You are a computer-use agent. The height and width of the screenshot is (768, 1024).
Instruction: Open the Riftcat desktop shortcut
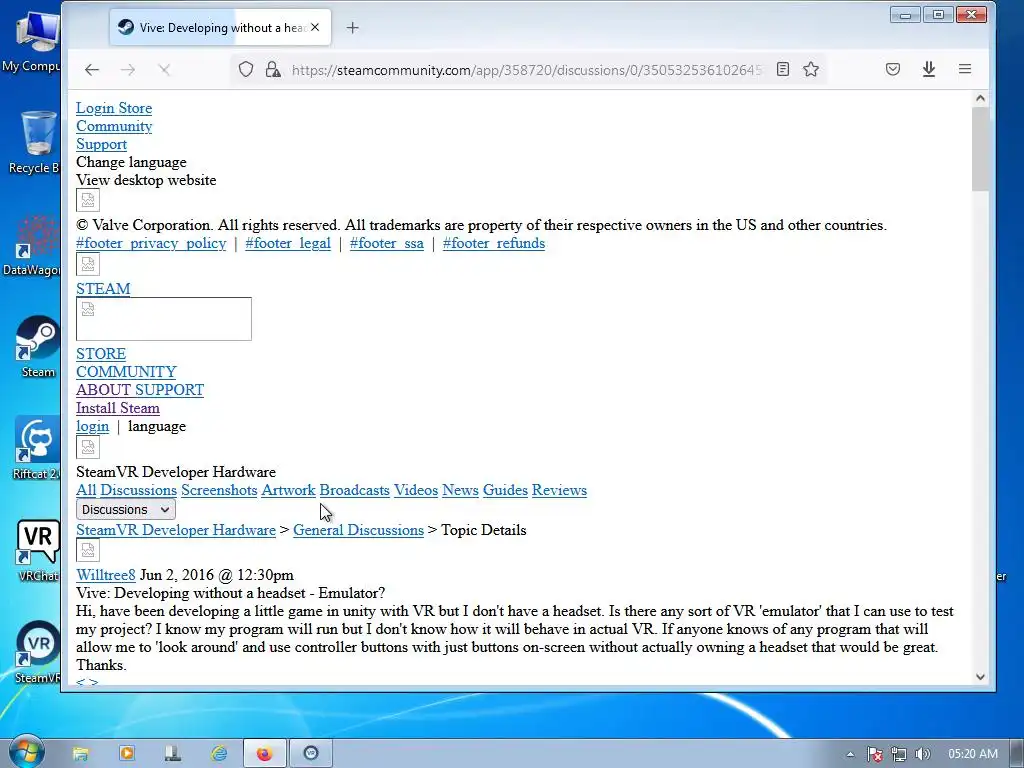37,448
